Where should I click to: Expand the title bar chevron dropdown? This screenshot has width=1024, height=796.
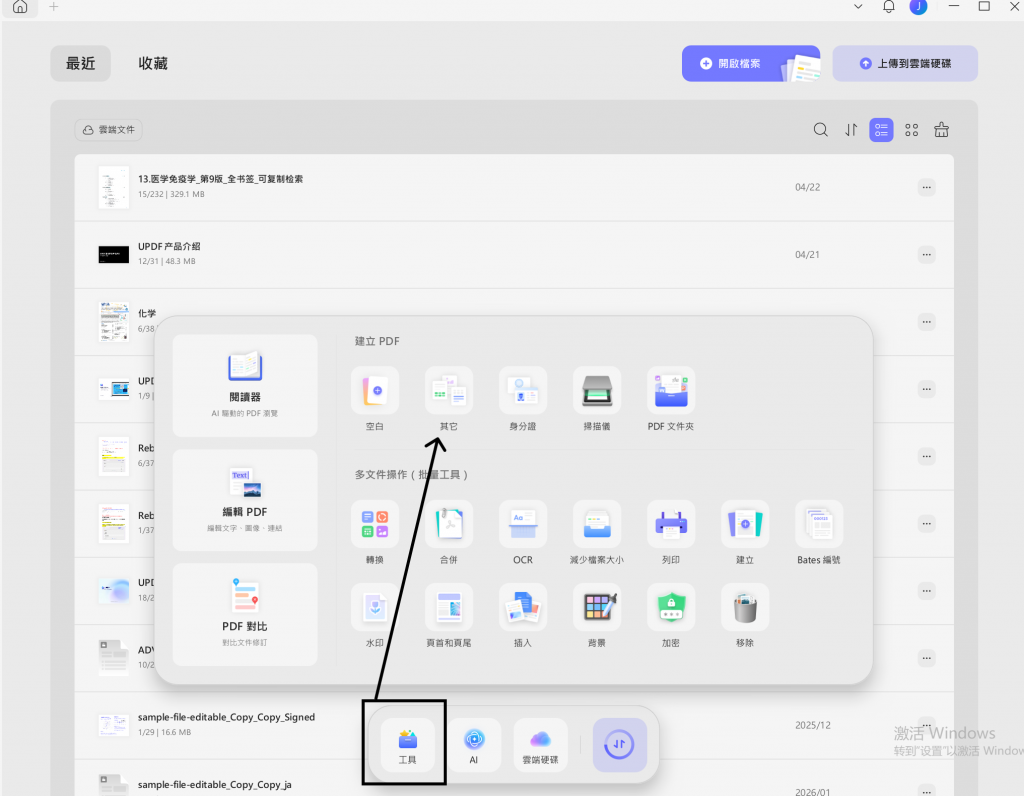coord(858,7)
